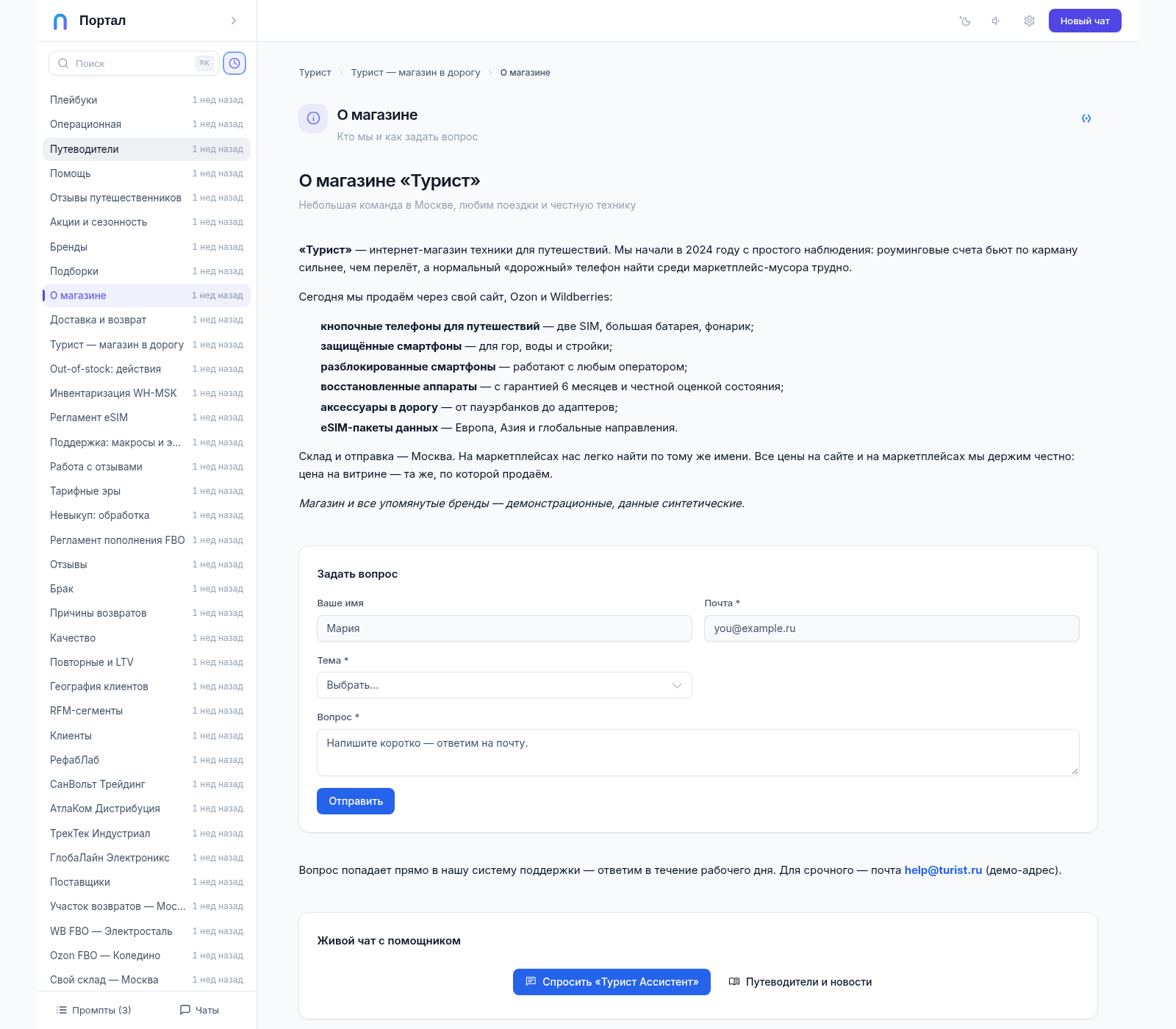Collapse sidebar with the chevron arrow
Screen dimensions: 1176x1029
pos(234,21)
